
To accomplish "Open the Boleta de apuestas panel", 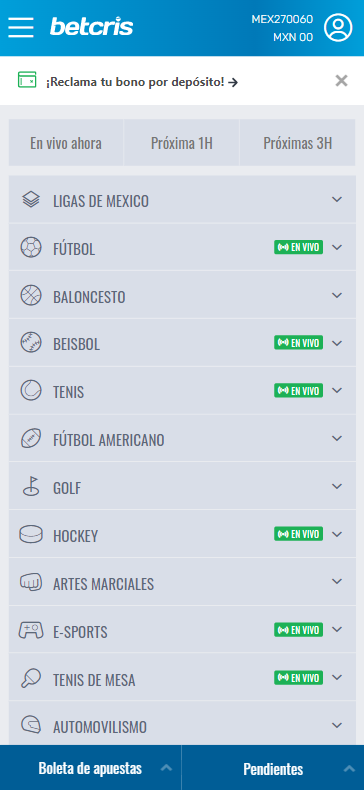I will pos(91,768).
